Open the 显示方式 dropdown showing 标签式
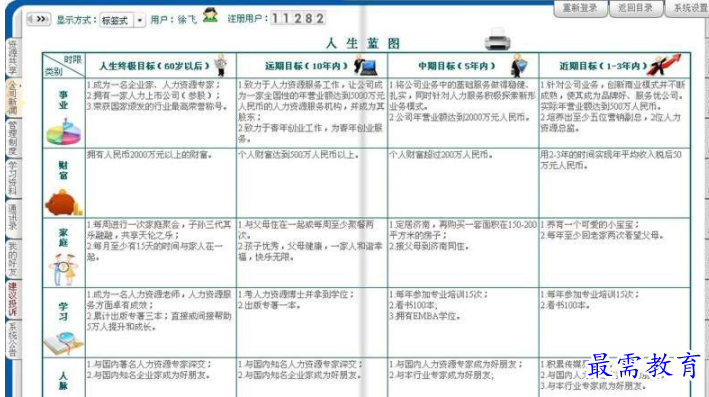The image size is (709, 397). pyautogui.click(x=123, y=20)
